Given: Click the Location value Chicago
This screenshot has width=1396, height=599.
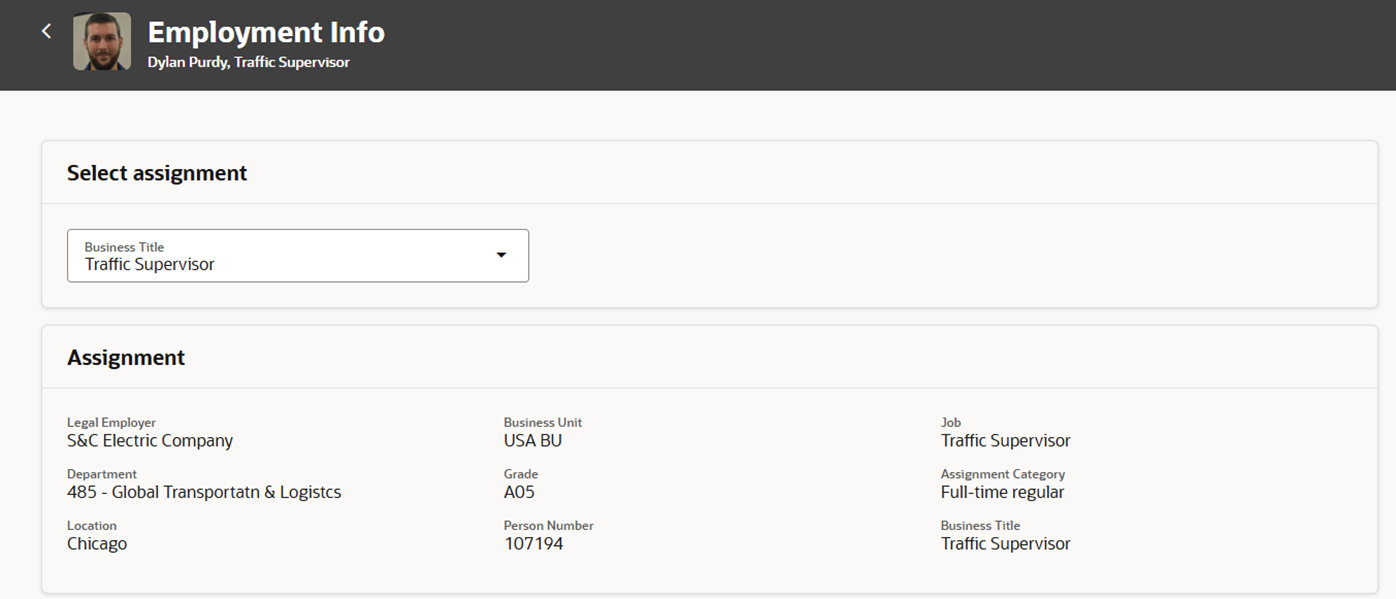Looking at the screenshot, I should 97,544.
